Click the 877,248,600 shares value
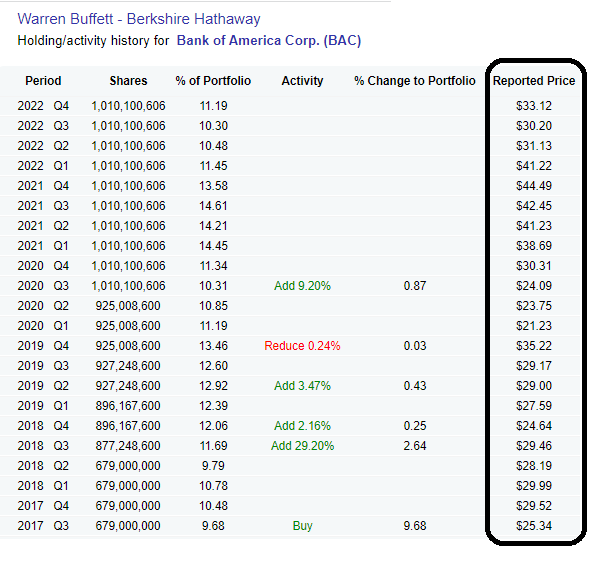Screen dimensions: 616x562 click(128, 446)
